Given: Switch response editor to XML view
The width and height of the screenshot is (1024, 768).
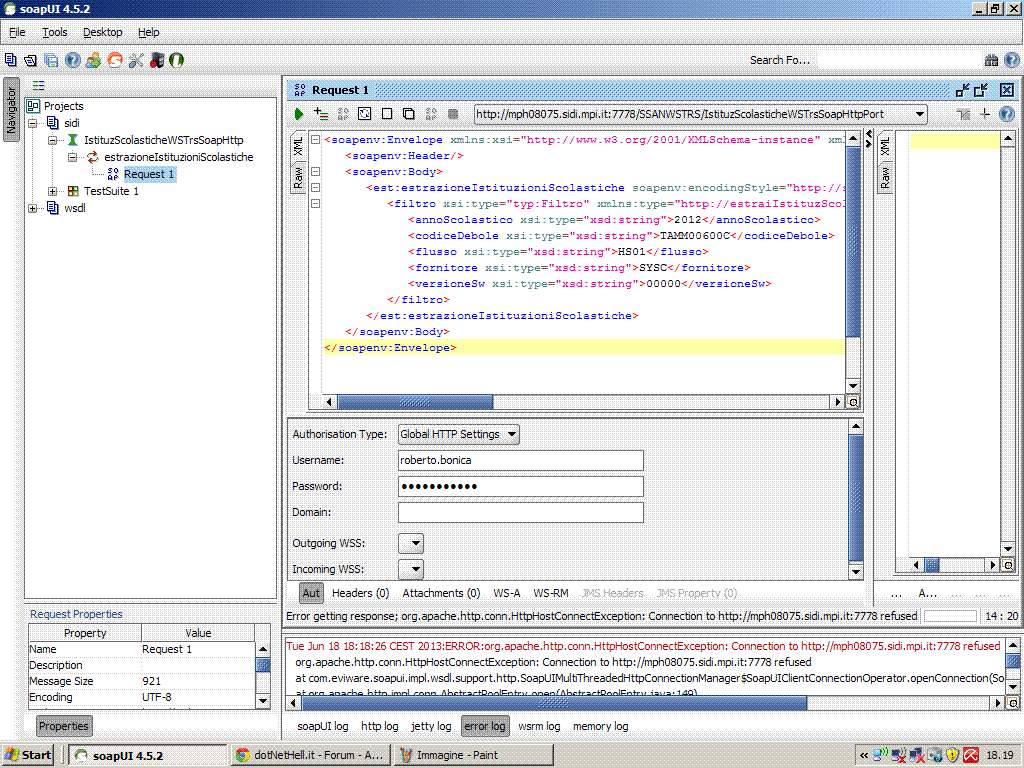Looking at the screenshot, I should [x=885, y=146].
